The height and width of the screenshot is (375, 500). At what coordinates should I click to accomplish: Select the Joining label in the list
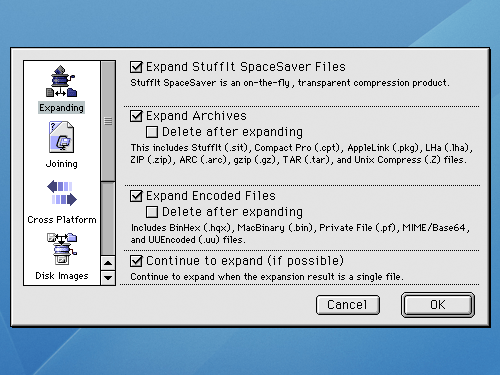62,164
